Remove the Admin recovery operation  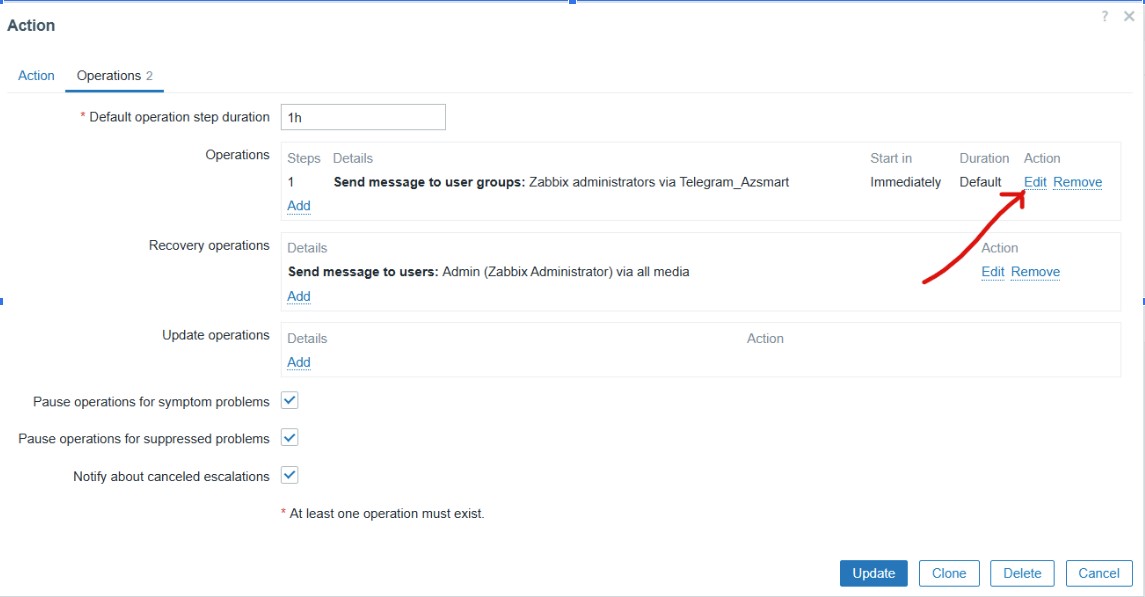[x=1035, y=271]
